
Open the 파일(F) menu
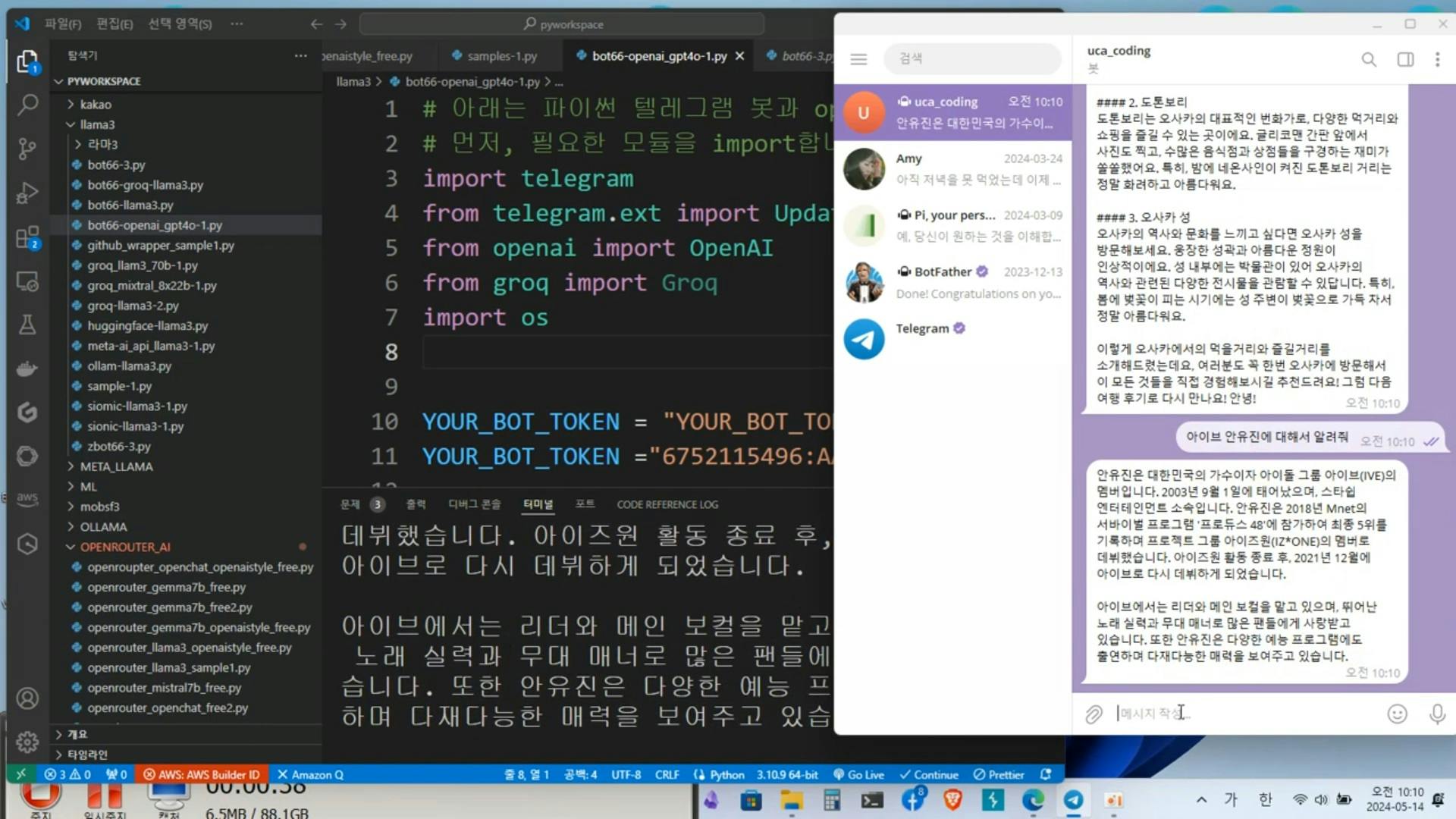63,24
